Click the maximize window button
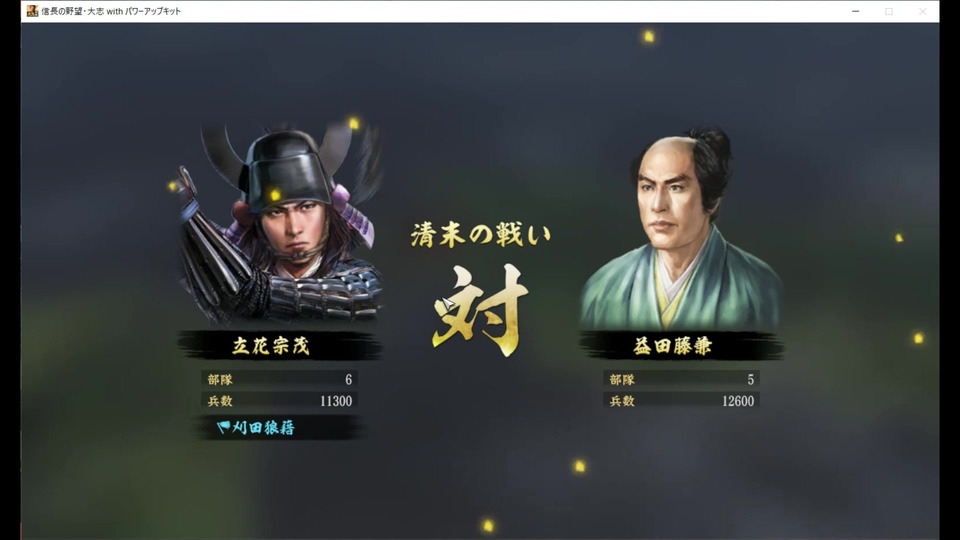Screen dimensions: 960x540 click(x=889, y=11)
